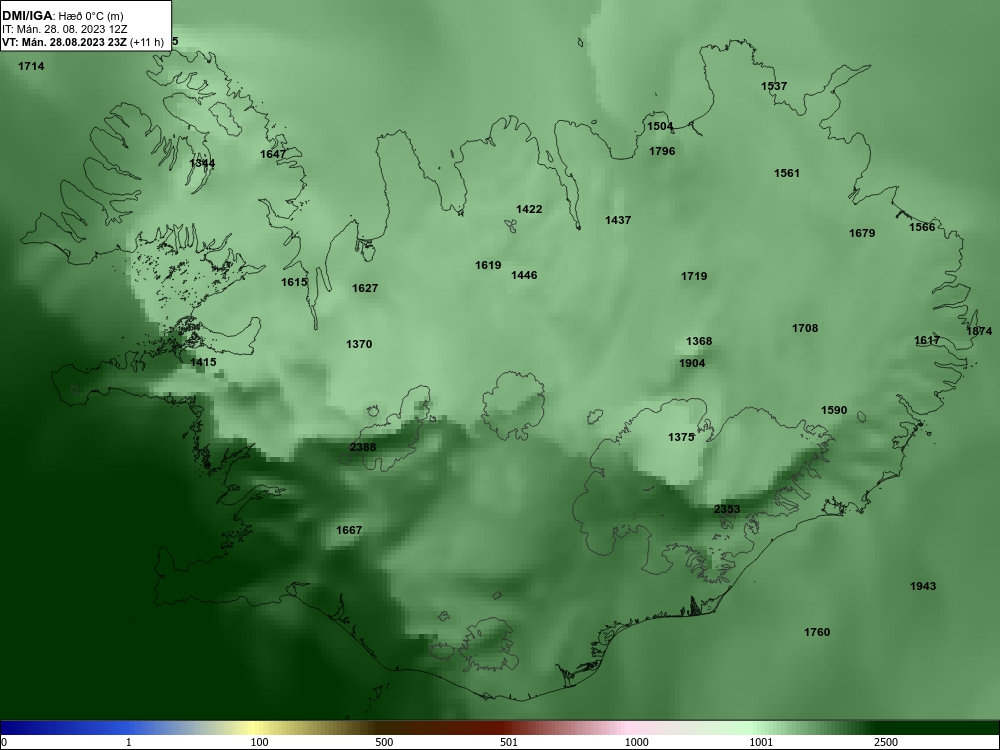
Task: Pick the 1617 label near the east fjords
Action: click(x=927, y=341)
